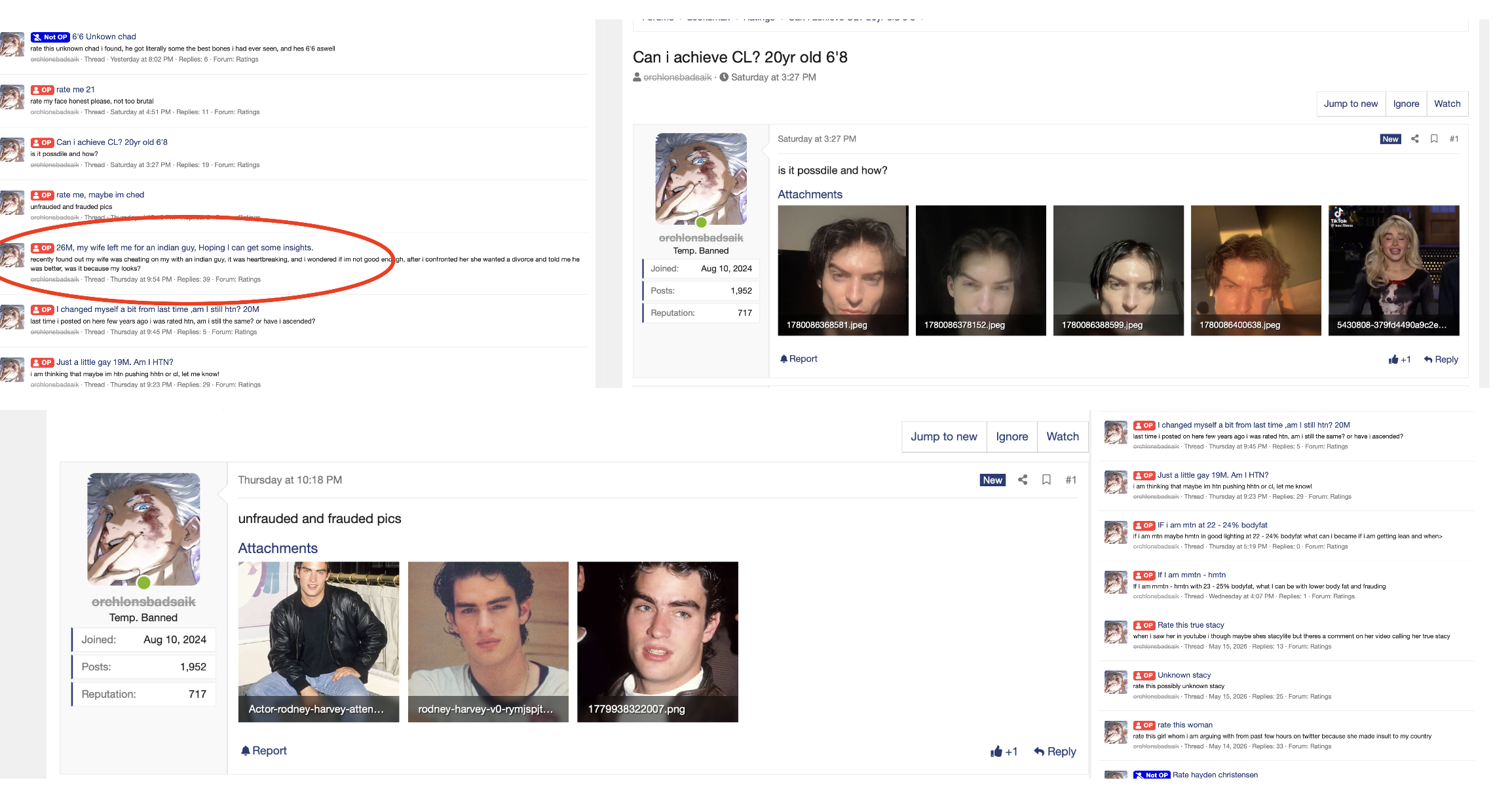This screenshot has width=1512, height=789.
Task: Report the 'unfrauded and frauded pics' post
Action: click(263, 750)
